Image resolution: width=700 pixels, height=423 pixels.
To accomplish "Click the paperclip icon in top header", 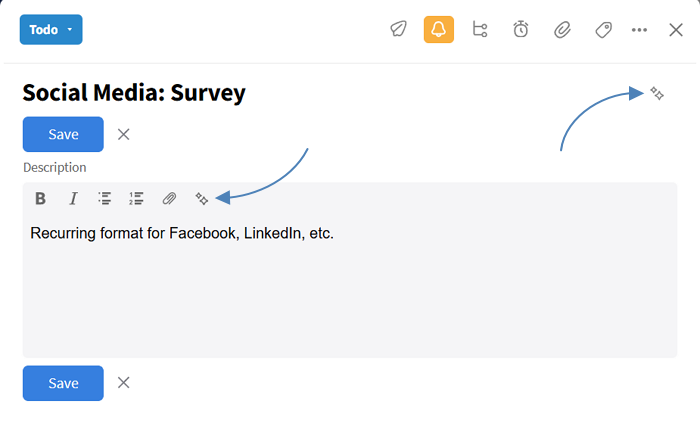I will point(562,30).
